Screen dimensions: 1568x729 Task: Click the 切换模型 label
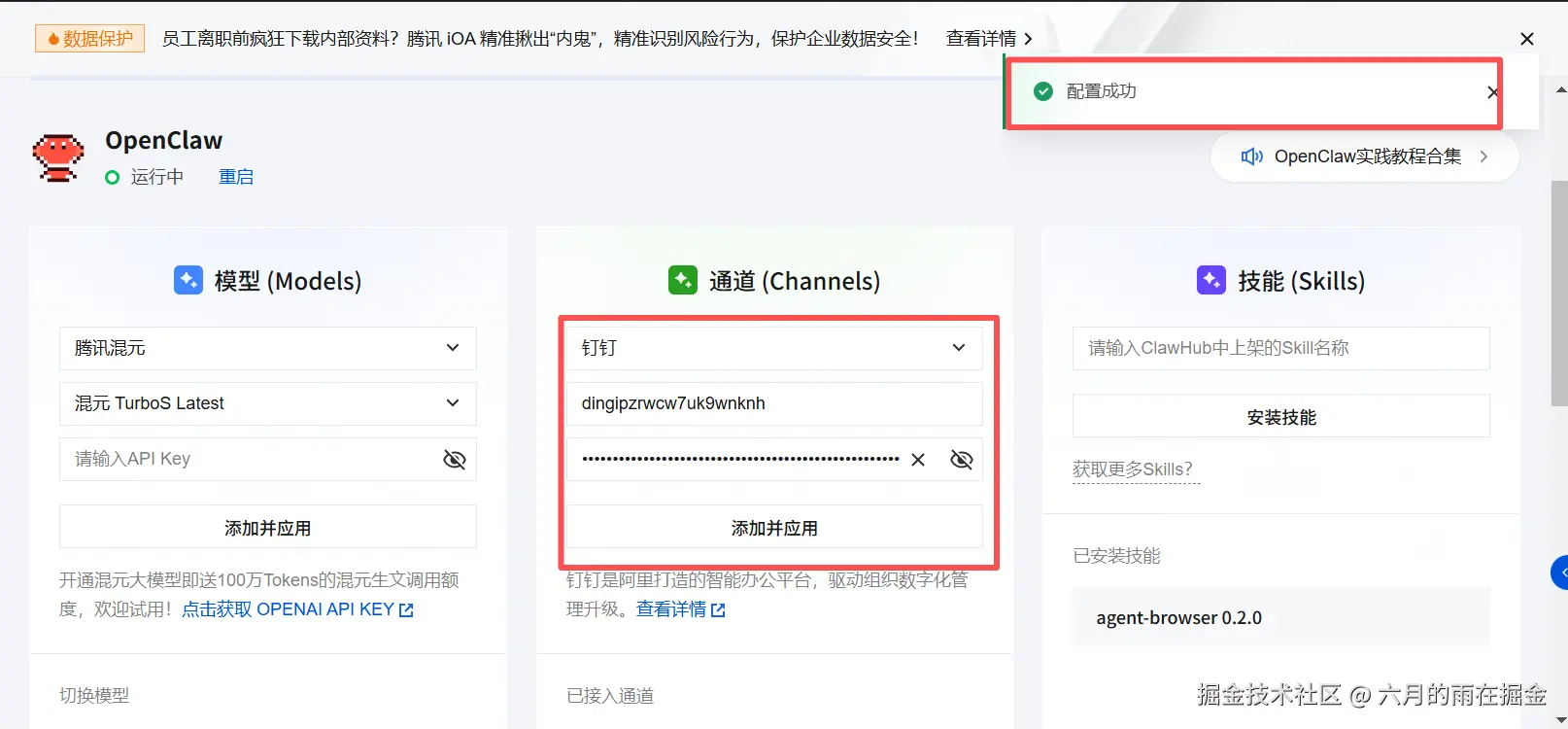tap(94, 696)
